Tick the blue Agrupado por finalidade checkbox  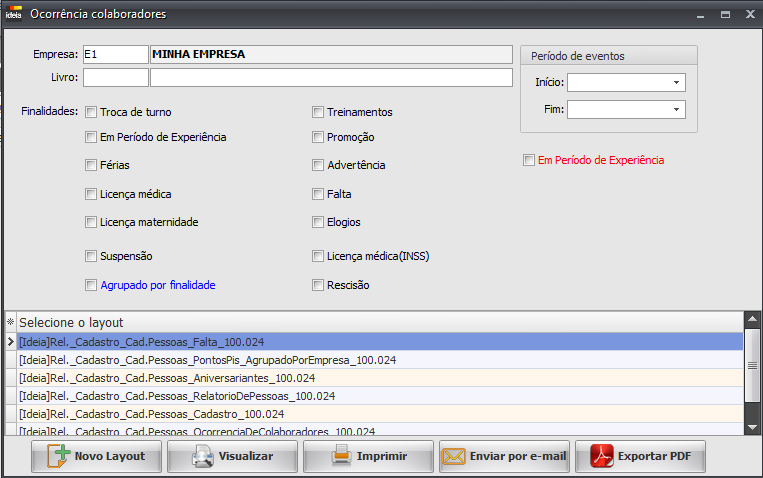(91, 285)
